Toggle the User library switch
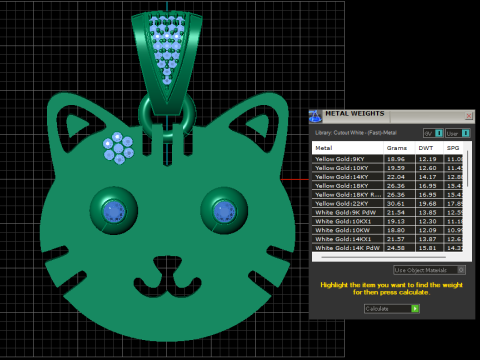The image size is (480, 360). pyautogui.click(x=466, y=133)
